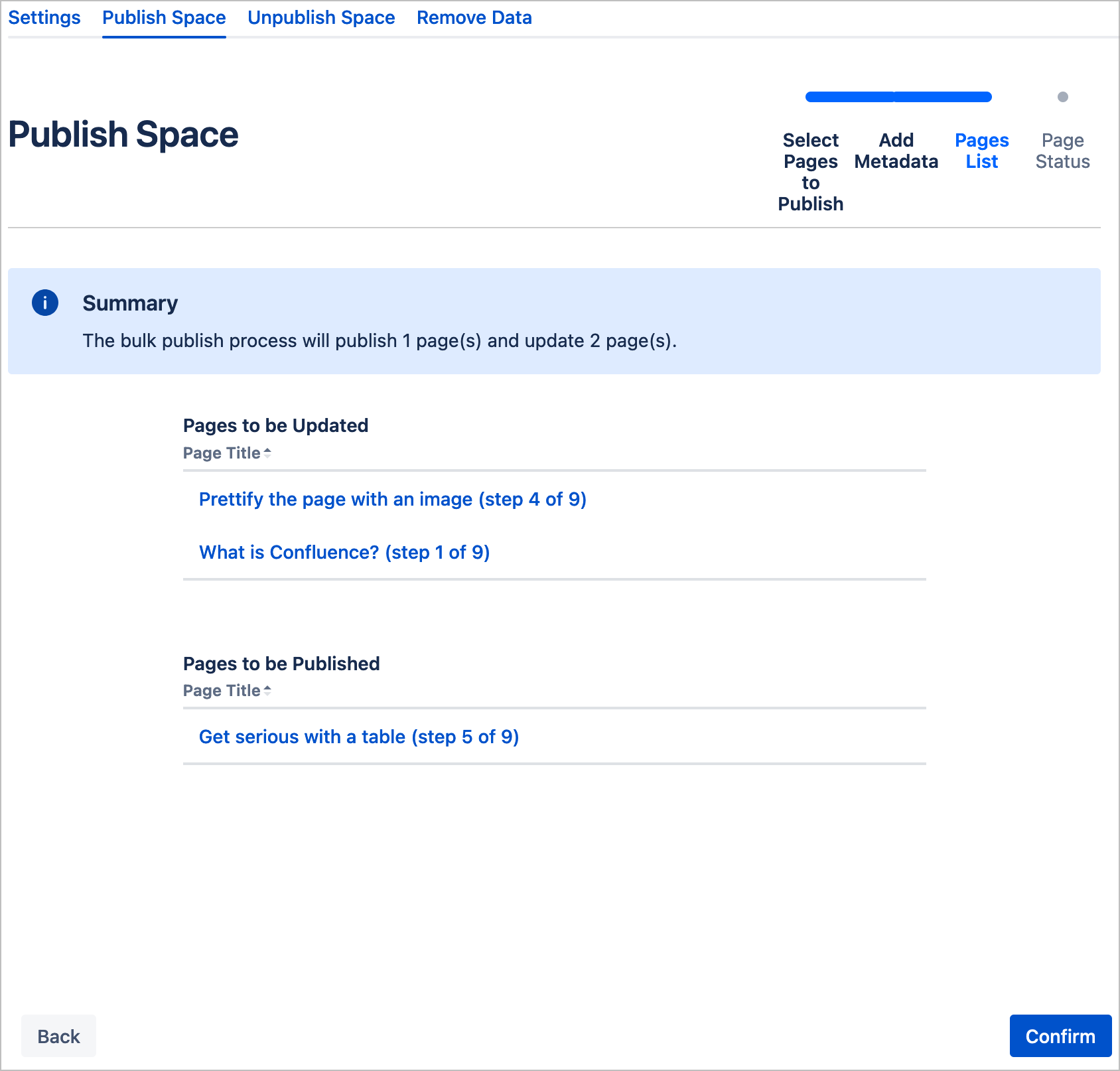Go to the Remove Data tab
1120x1071 pixels.
pos(474,18)
